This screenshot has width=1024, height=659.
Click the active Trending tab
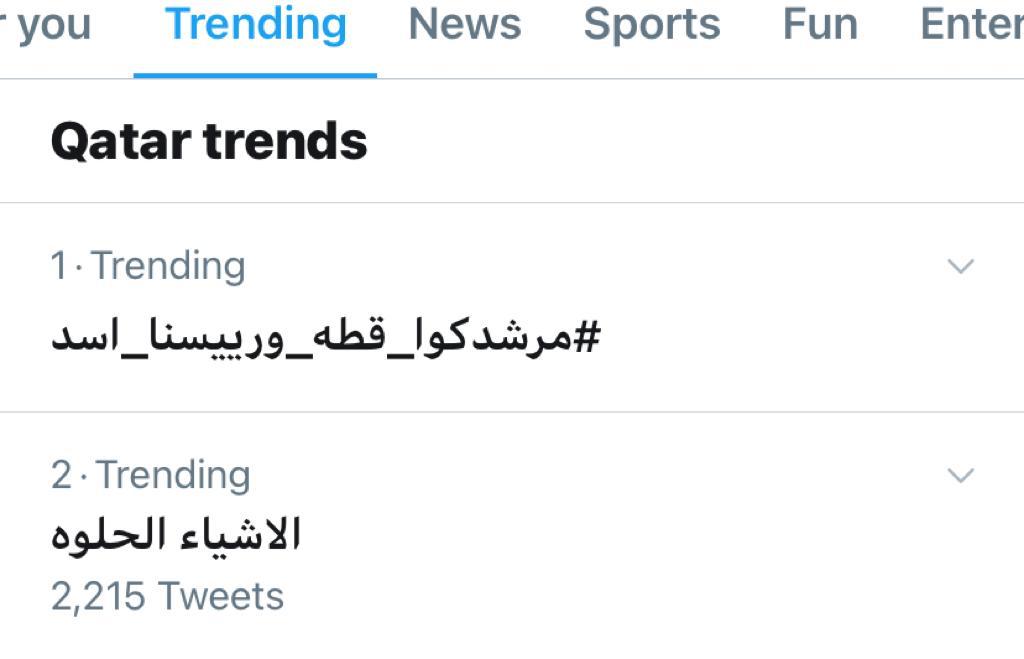click(255, 24)
